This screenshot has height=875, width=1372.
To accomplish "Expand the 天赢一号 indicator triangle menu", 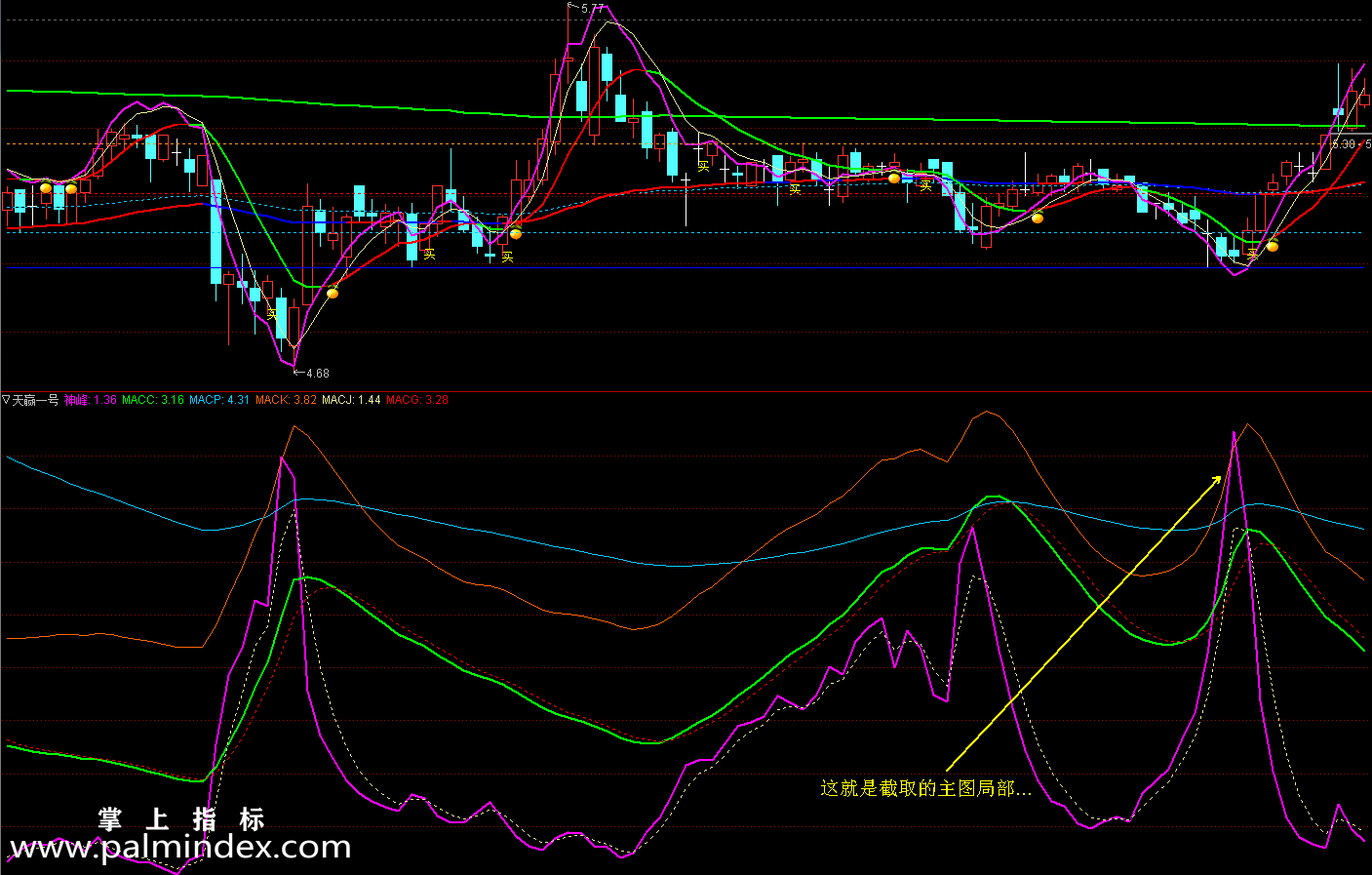I will pos(6,400).
